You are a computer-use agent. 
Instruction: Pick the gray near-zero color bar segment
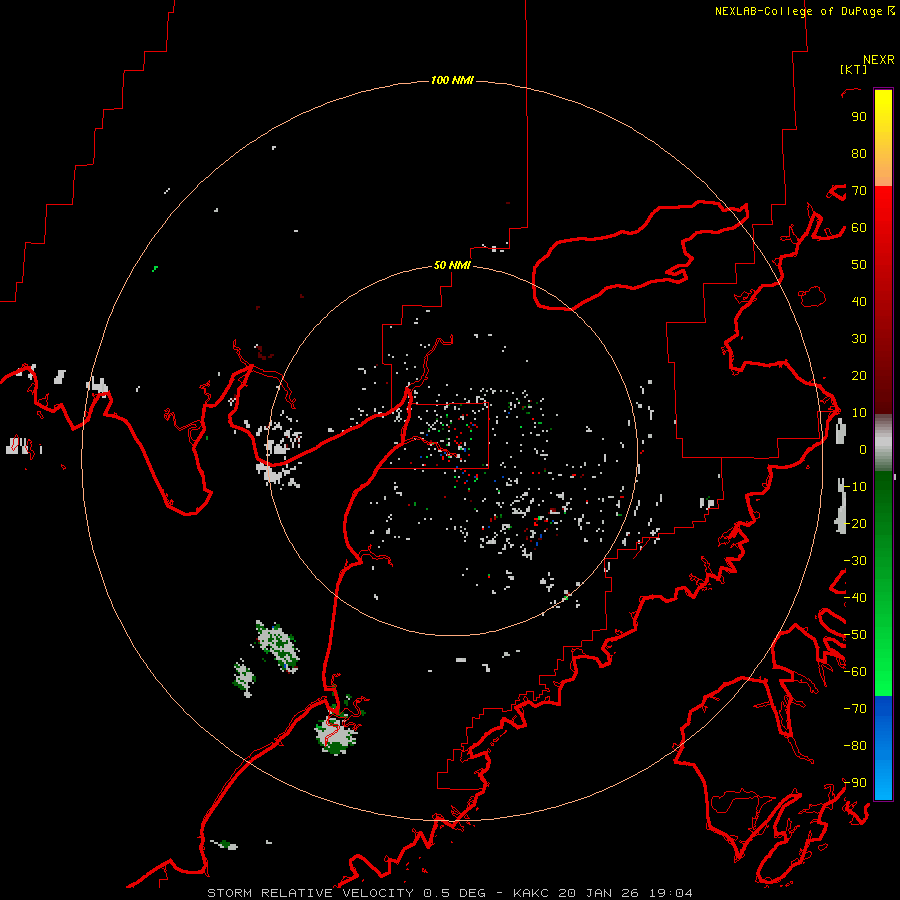tap(883, 443)
